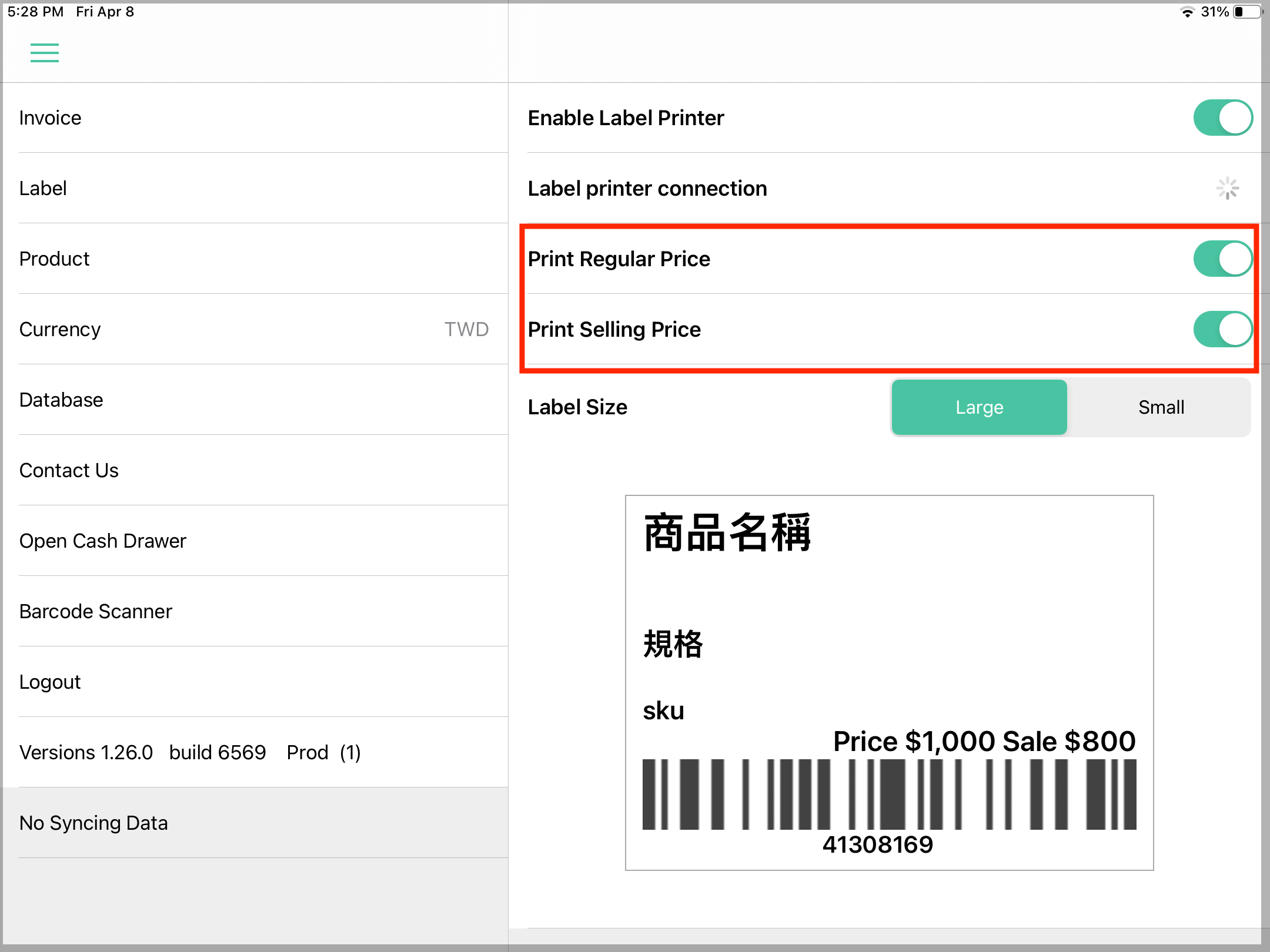Open the hamburger menu icon
The height and width of the screenshot is (952, 1270).
(x=45, y=53)
